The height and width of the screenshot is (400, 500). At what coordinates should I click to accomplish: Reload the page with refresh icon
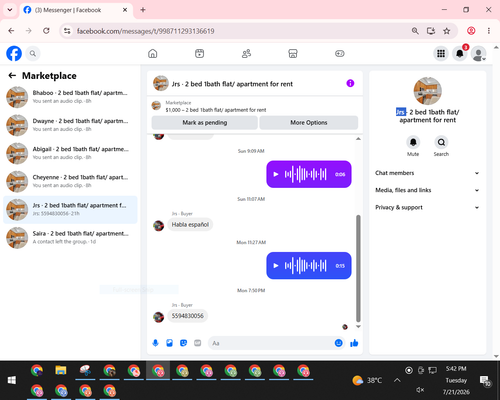46,31
